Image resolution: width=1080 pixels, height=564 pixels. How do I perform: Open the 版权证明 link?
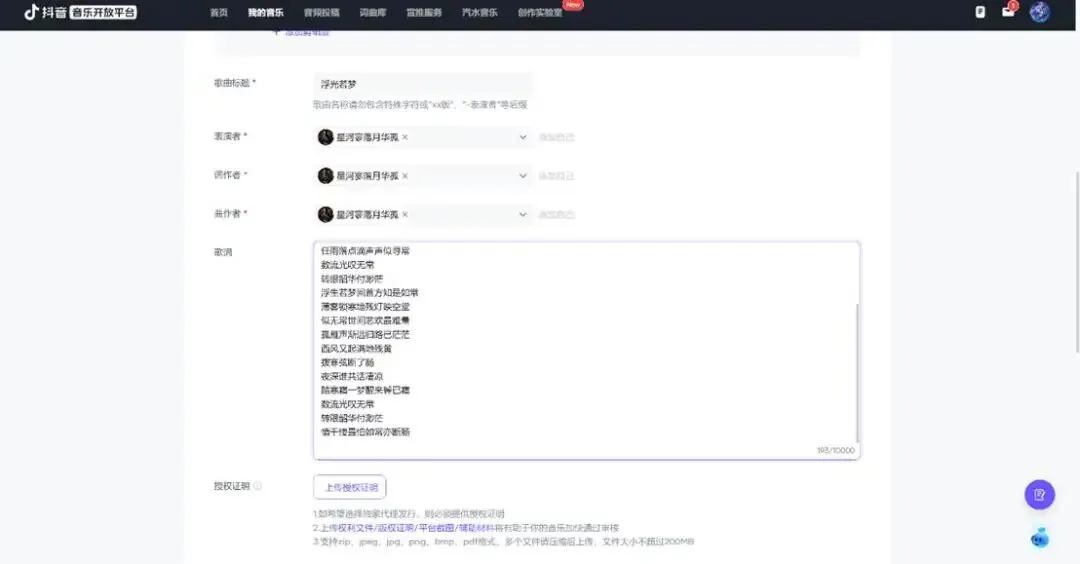point(395,528)
